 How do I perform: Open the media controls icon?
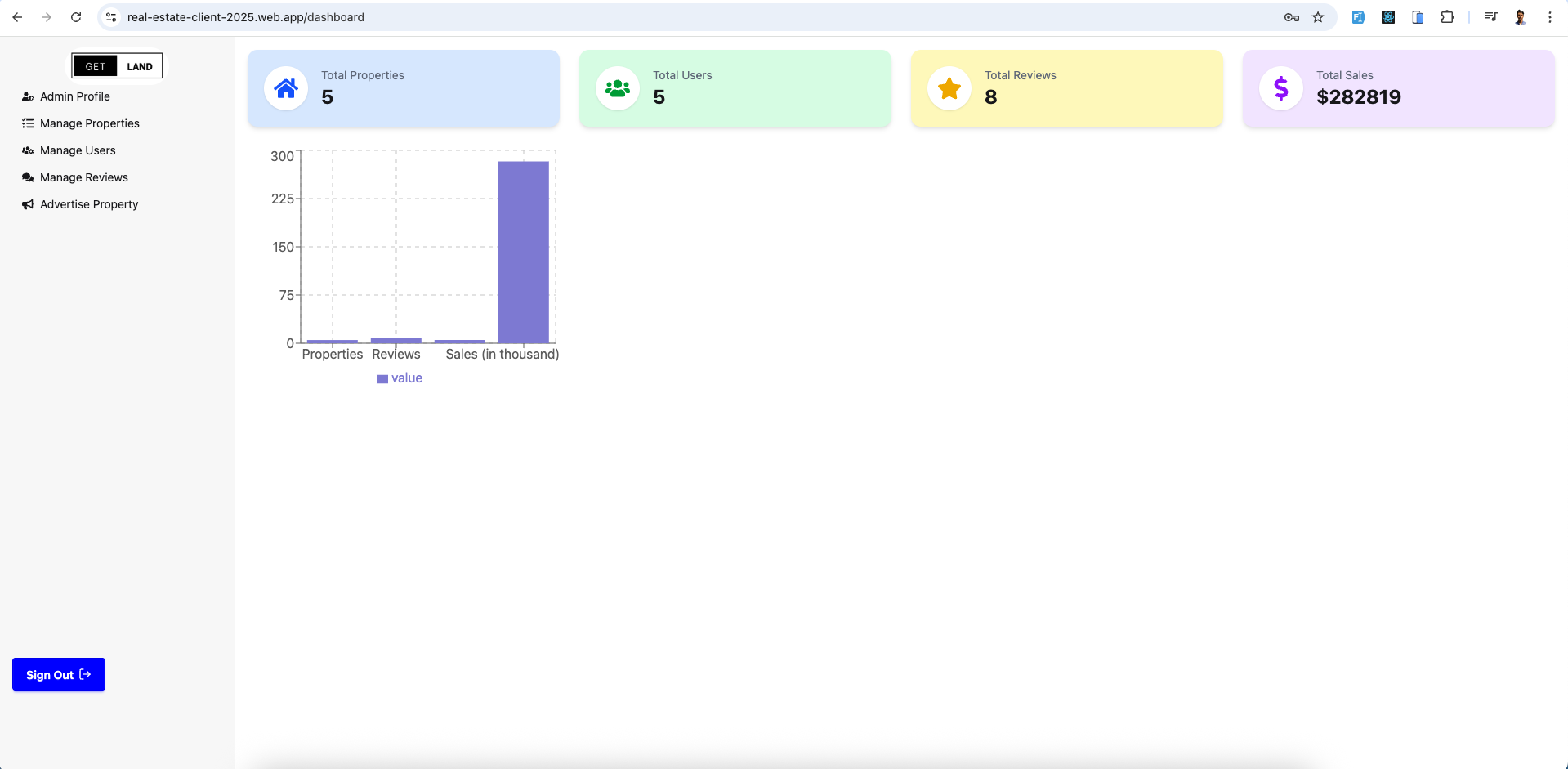(x=1491, y=17)
